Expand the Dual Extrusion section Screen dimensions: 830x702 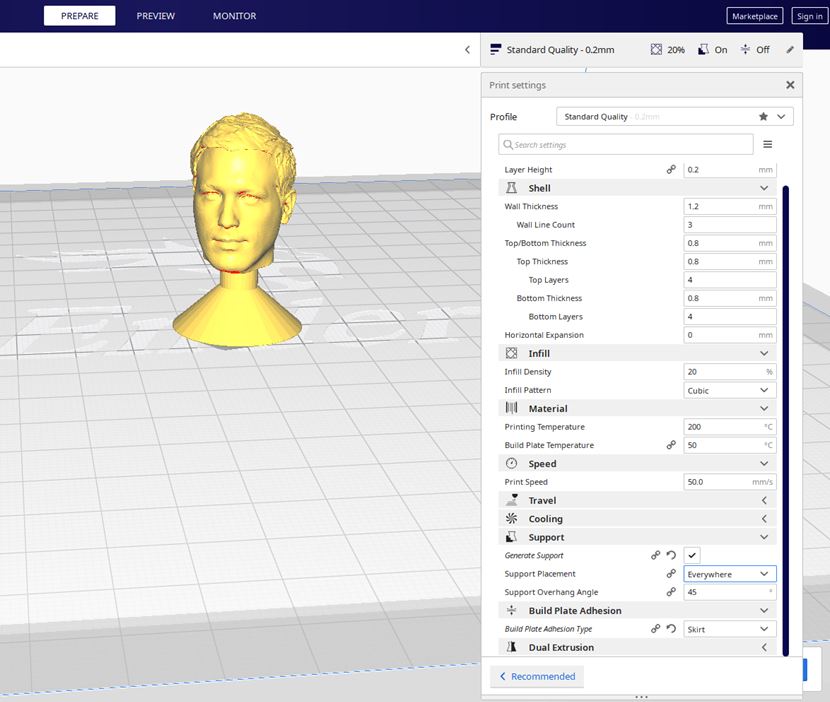pyautogui.click(x=764, y=647)
